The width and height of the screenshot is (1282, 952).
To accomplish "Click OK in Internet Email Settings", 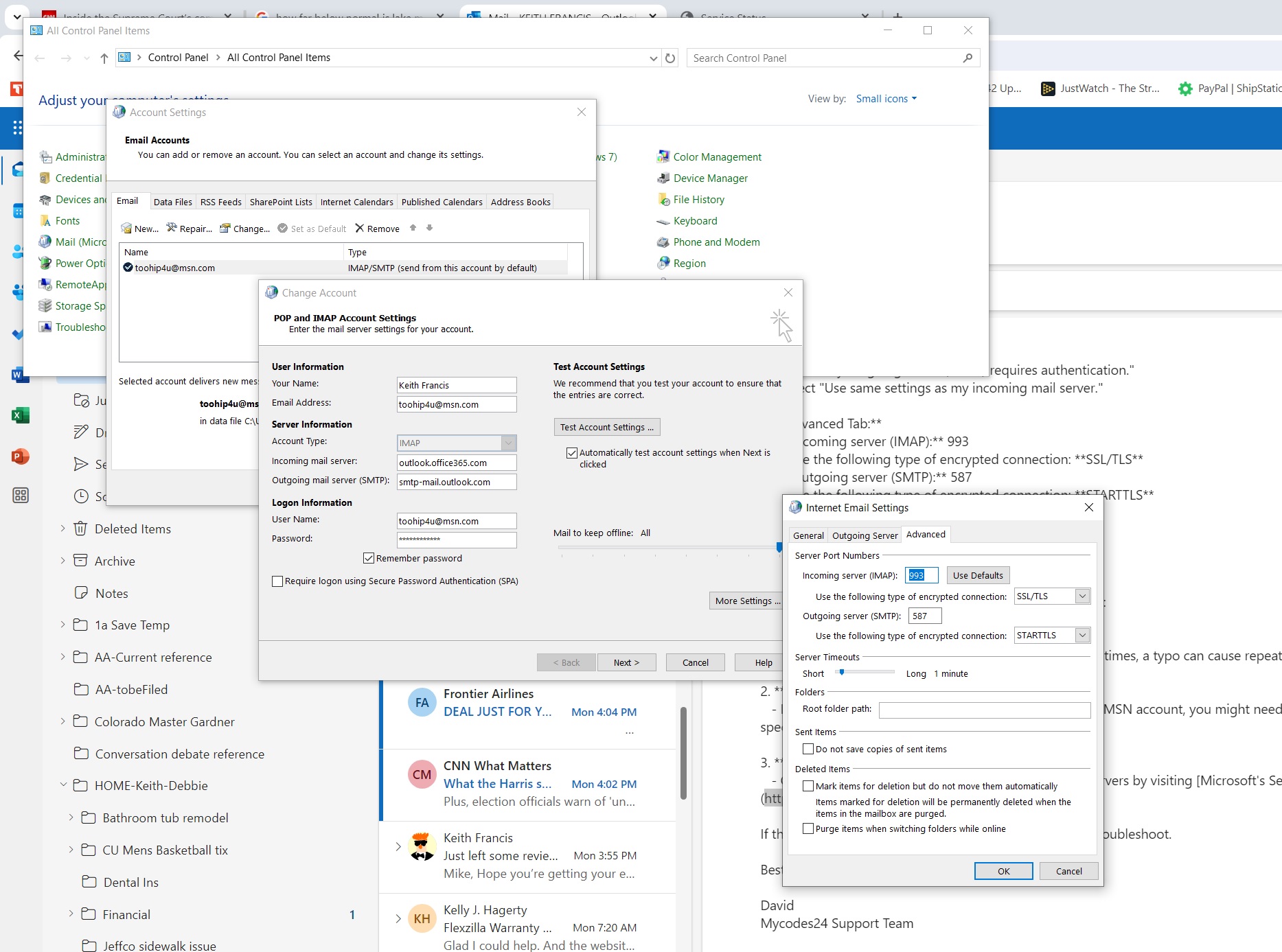I will pyautogui.click(x=1003, y=872).
